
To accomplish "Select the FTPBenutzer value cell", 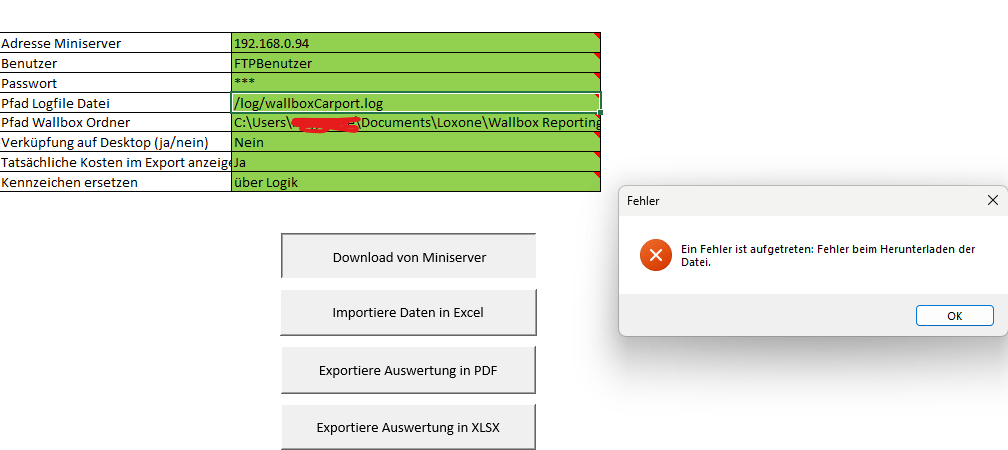I will coord(415,63).
